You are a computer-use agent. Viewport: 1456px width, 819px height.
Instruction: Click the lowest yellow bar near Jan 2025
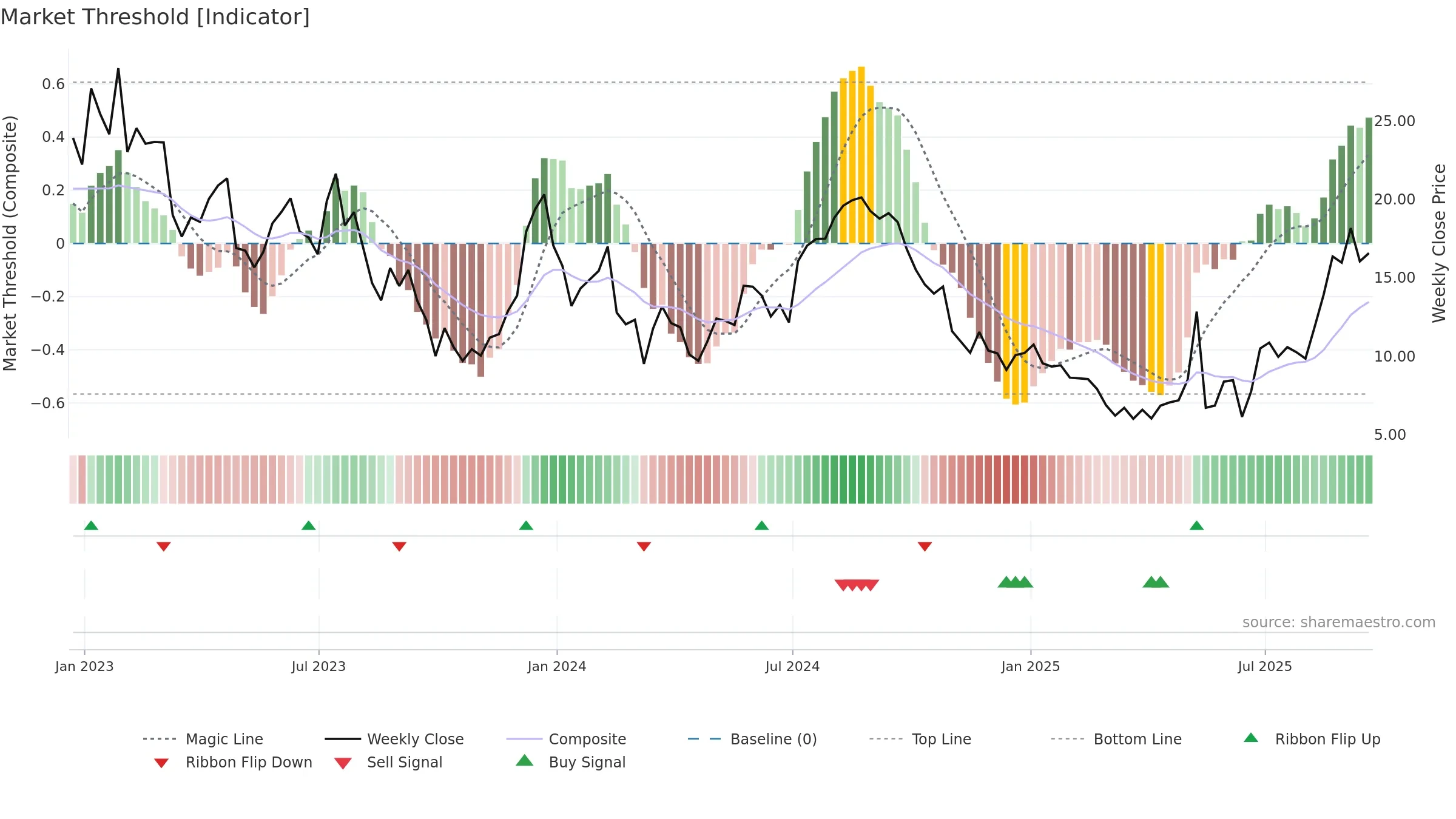pos(1015,324)
